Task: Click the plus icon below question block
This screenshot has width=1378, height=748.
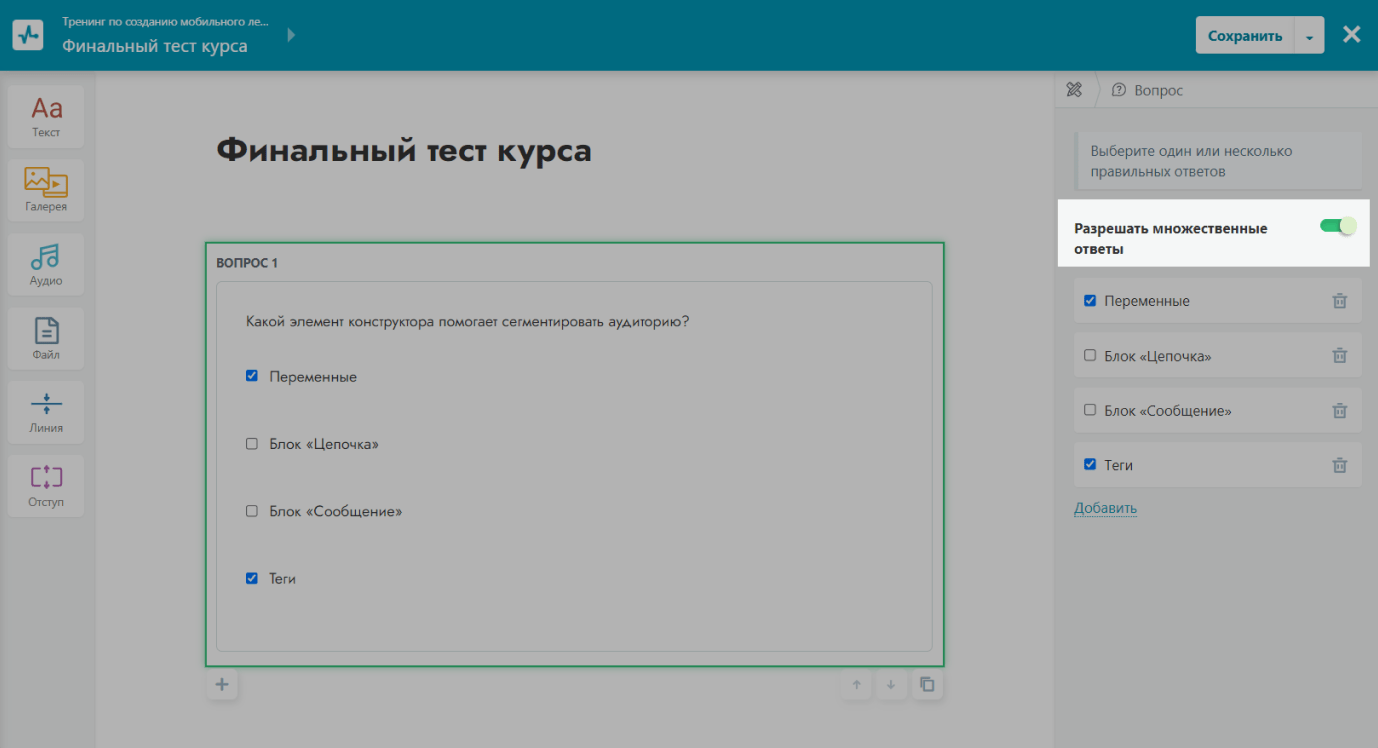Action: pos(222,685)
